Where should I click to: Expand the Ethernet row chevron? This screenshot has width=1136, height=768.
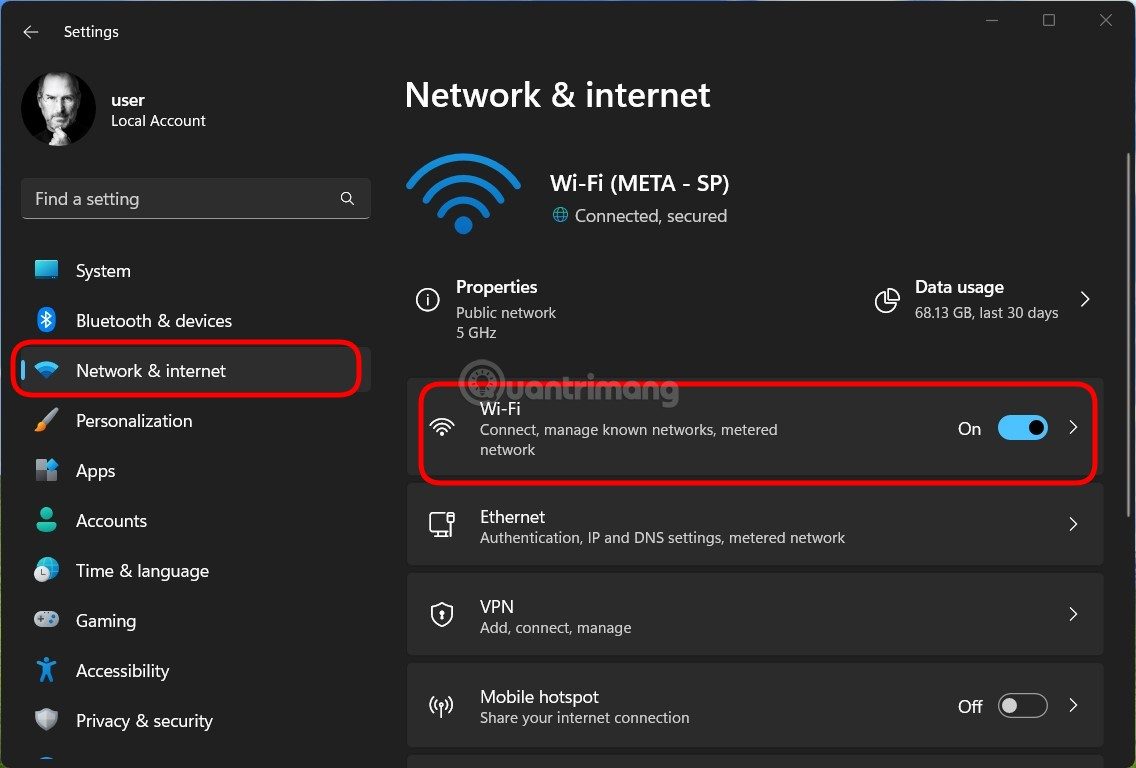coord(1073,524)
